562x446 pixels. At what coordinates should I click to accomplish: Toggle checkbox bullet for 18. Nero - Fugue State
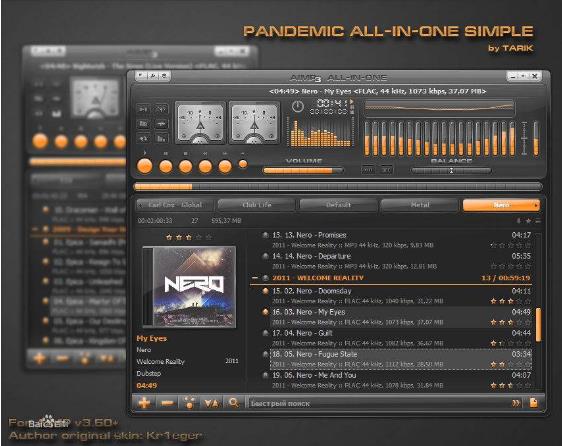[x=266, y=354]
